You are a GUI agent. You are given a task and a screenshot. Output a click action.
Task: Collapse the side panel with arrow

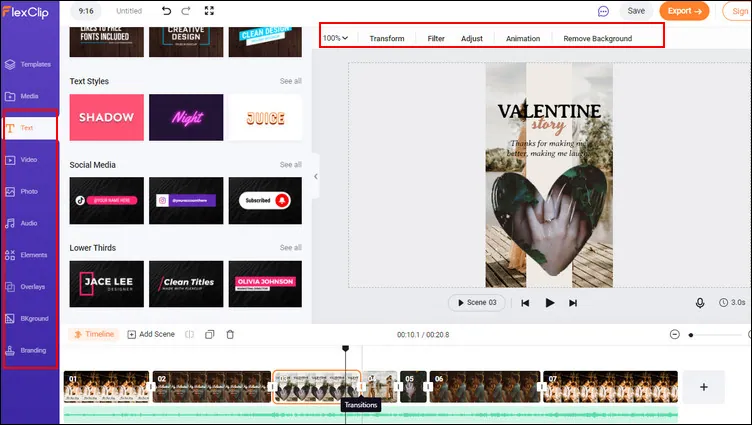[316, 177]
